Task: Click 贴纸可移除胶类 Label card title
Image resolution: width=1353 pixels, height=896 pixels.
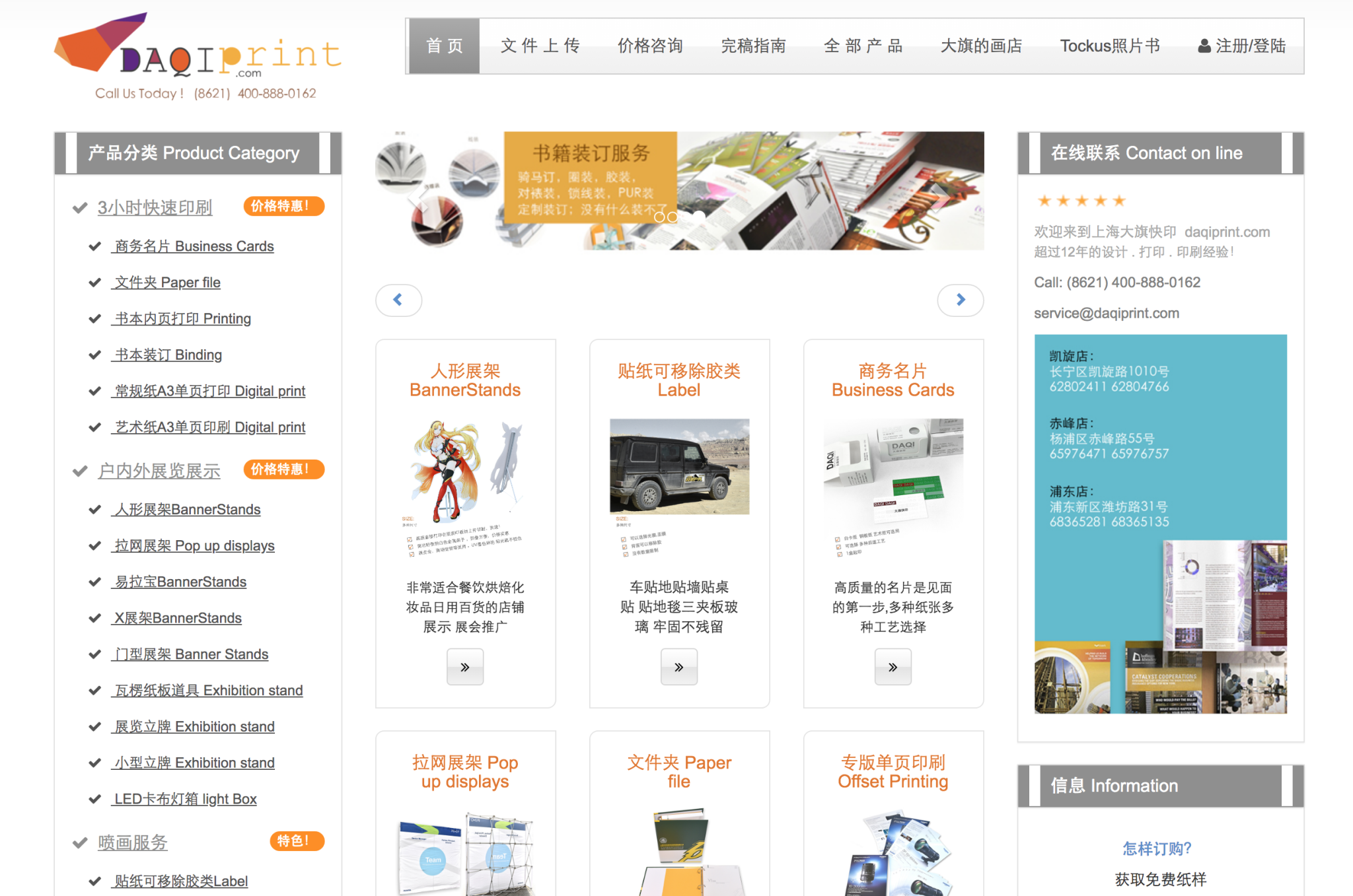Action: point(678,380)
